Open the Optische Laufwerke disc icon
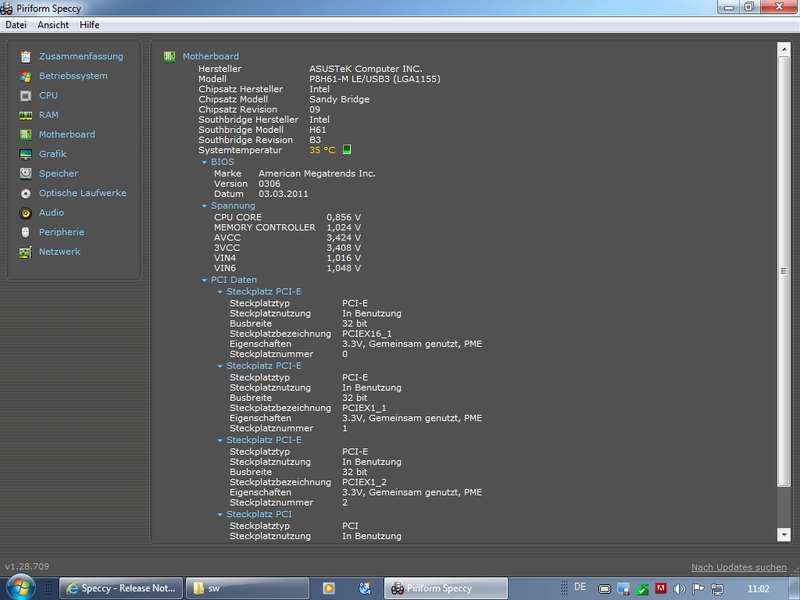 pyautogui.click(x=26, y=193)
